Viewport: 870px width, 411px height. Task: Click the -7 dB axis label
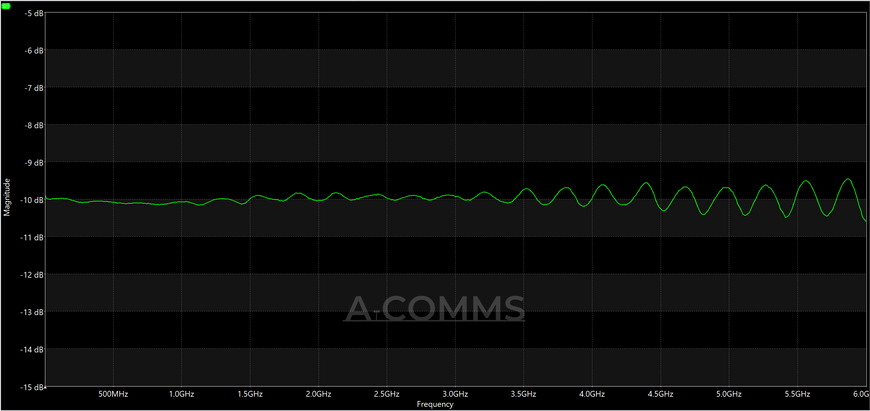33,88
